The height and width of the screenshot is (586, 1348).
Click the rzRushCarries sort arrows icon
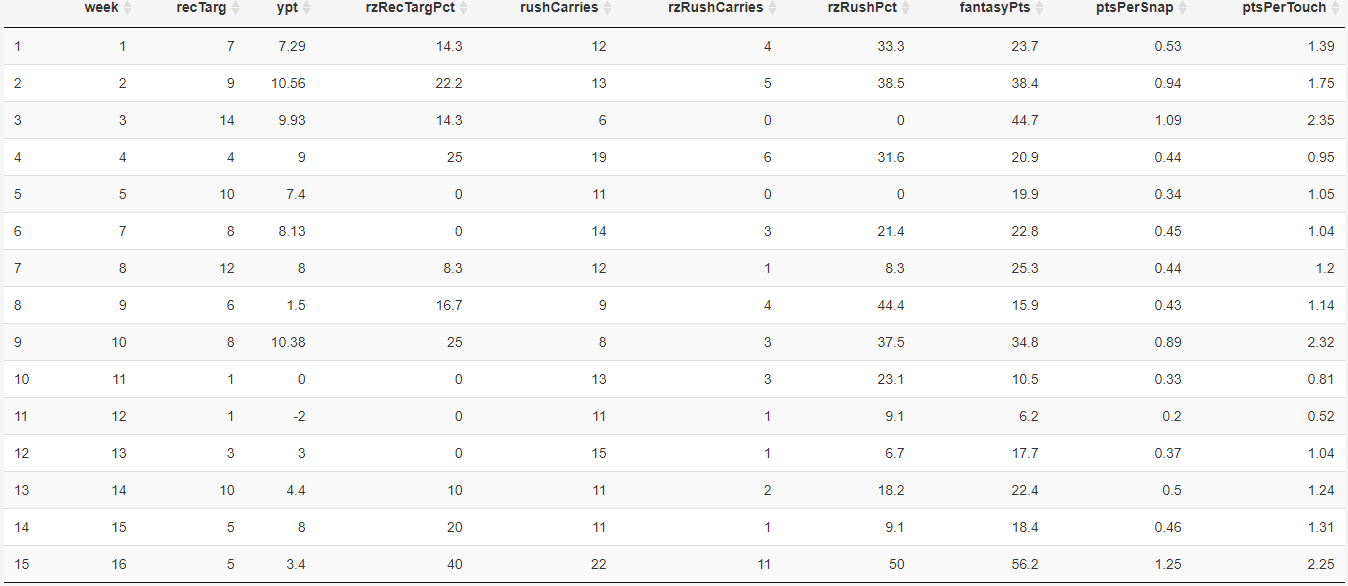pyautogui.click(x=772, y=8)
